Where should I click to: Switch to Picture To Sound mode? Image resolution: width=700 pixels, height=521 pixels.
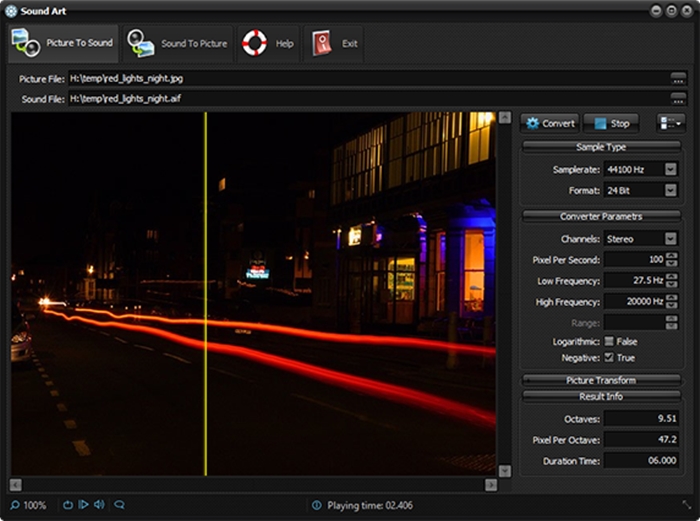(62, 44)
